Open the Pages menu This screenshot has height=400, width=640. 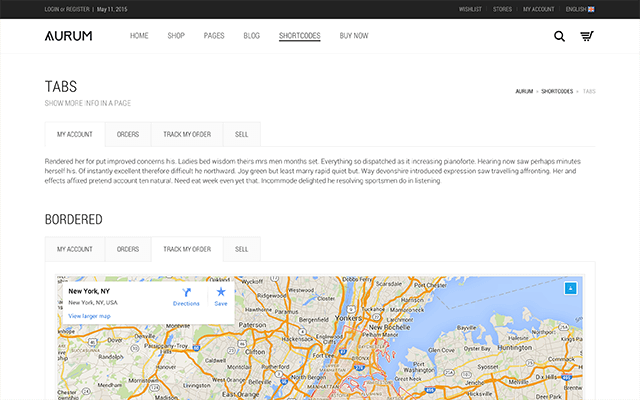click(214, 36)
